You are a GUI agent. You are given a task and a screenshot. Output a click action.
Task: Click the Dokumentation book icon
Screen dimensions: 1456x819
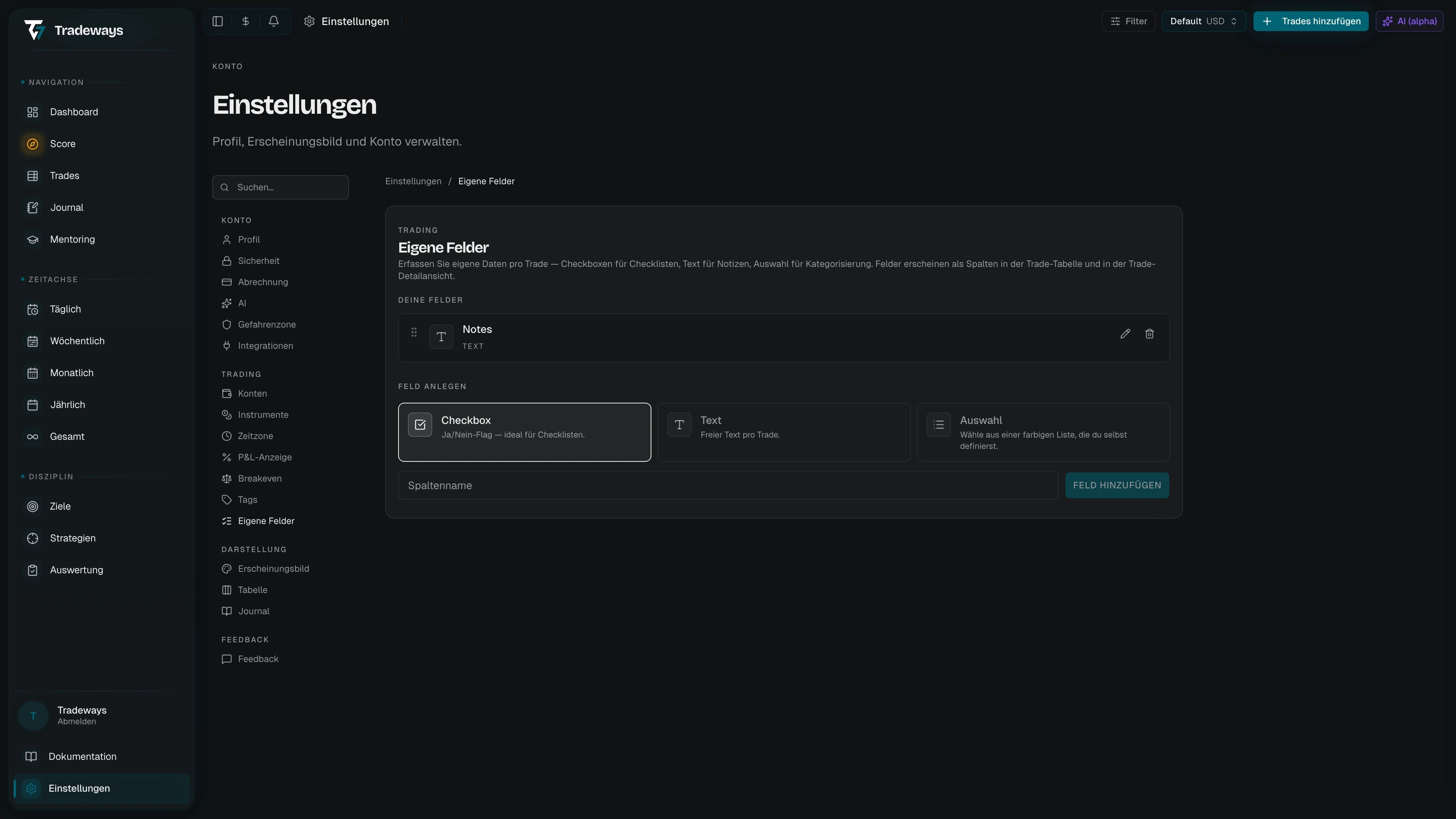click(31, 756)
